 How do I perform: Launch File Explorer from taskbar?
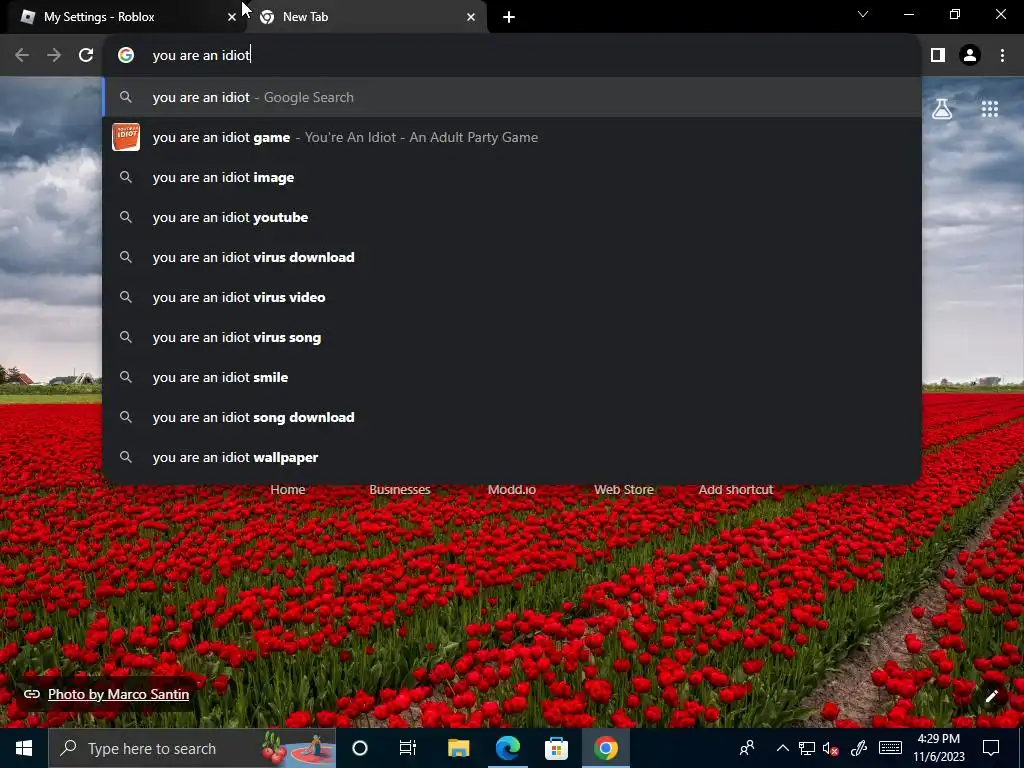pyautogui.click(x=458, y=748)
